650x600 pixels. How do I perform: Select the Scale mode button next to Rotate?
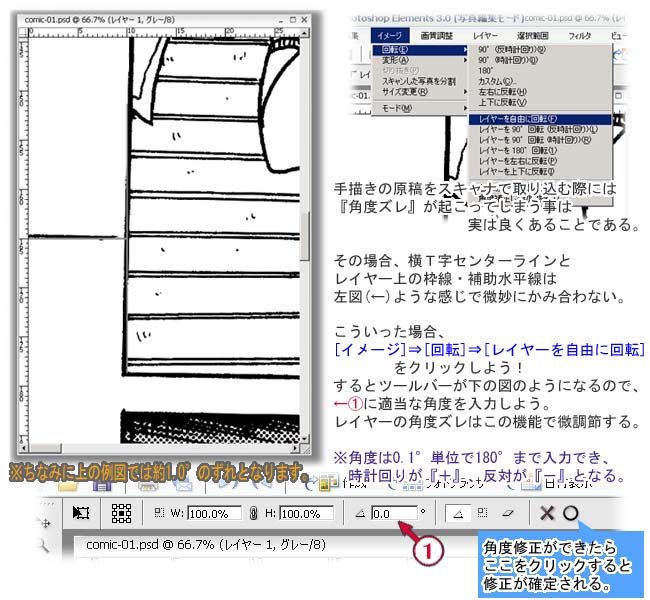(x=482, y=513)
